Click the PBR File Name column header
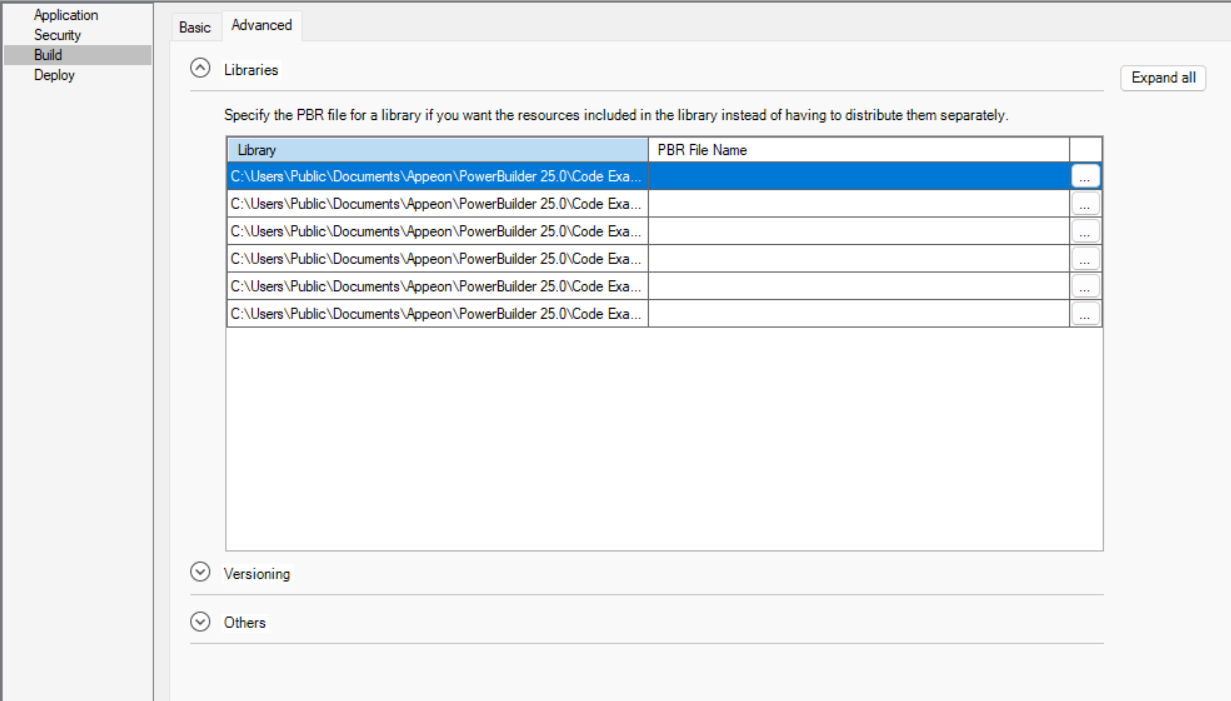This screenshot has height=701, width=1231. click(x=858, y=150)
